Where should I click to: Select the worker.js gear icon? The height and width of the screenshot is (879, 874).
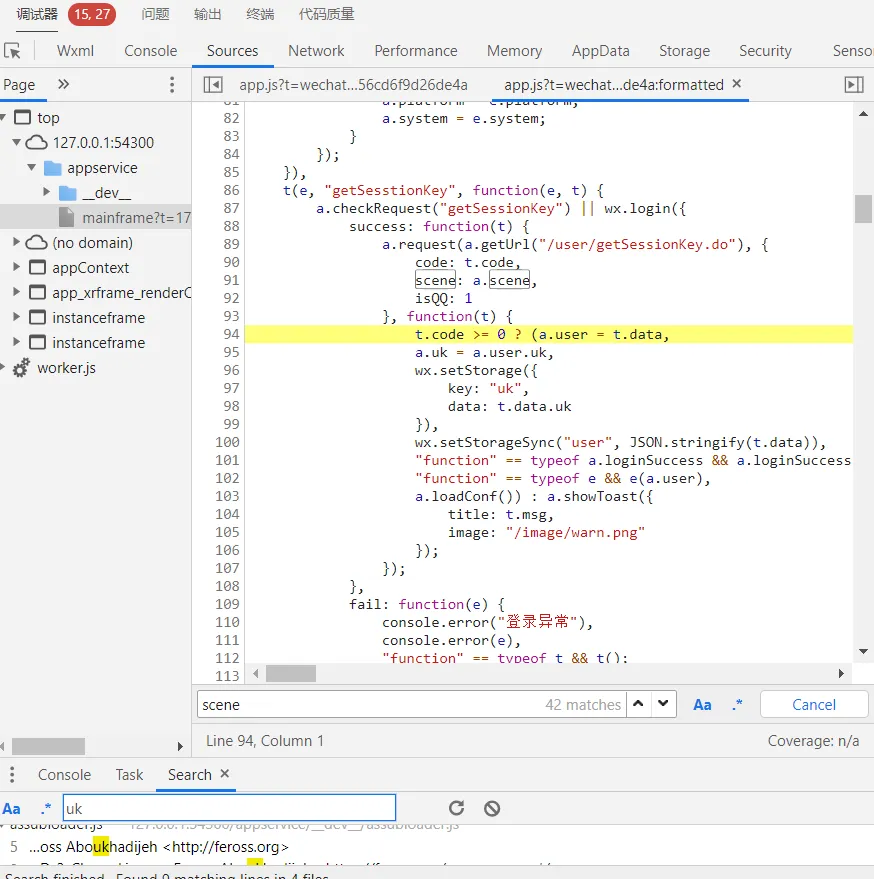[21, 368]
